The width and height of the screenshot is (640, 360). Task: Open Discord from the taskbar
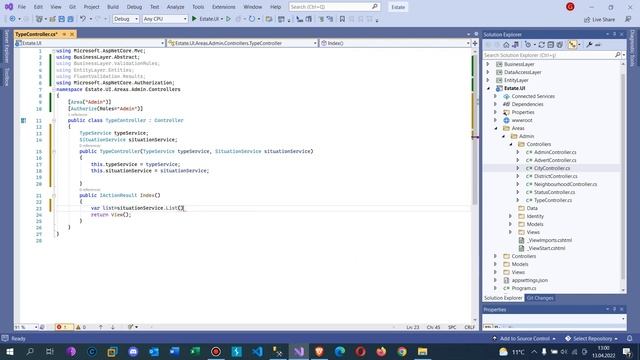pos(133,351)
